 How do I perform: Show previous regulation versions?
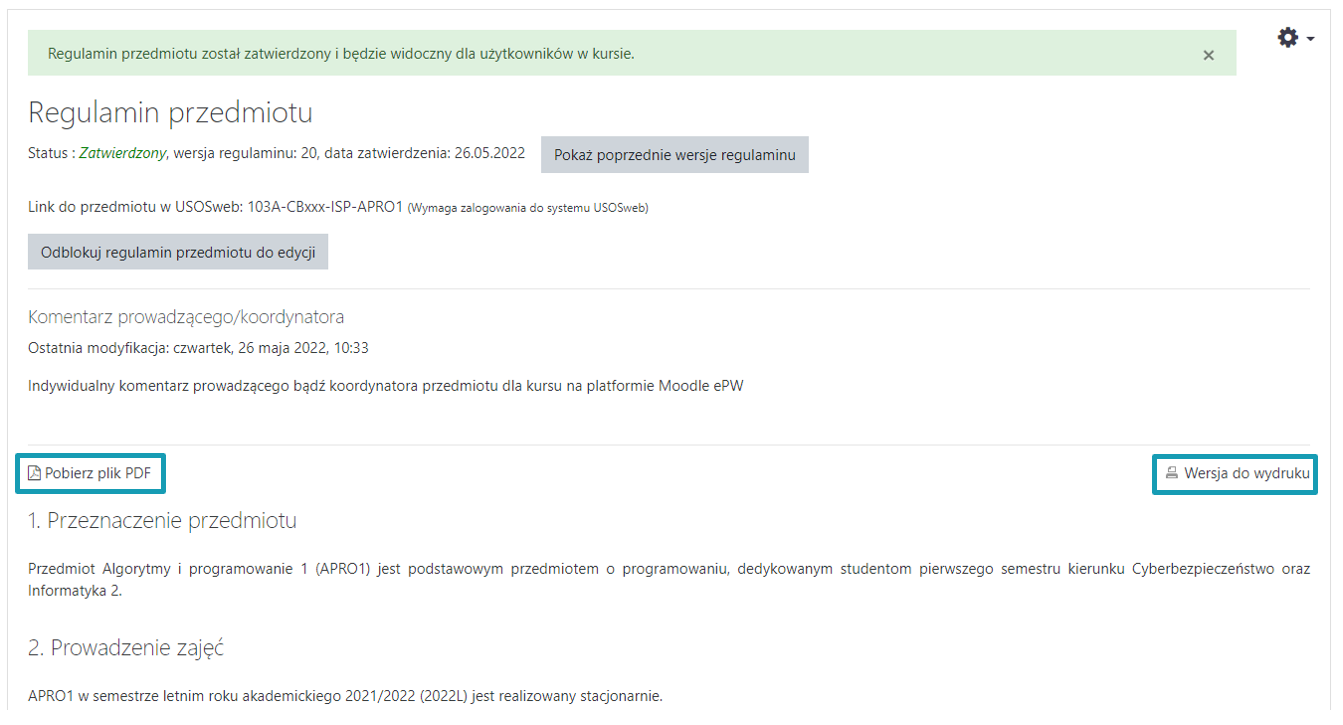click(675, 155)
